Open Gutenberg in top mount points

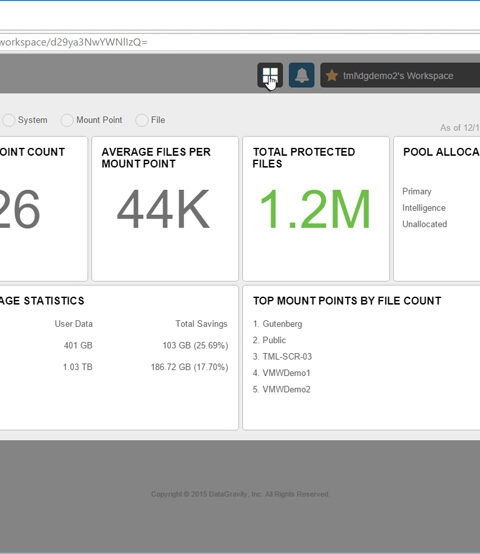click(282, 324)
